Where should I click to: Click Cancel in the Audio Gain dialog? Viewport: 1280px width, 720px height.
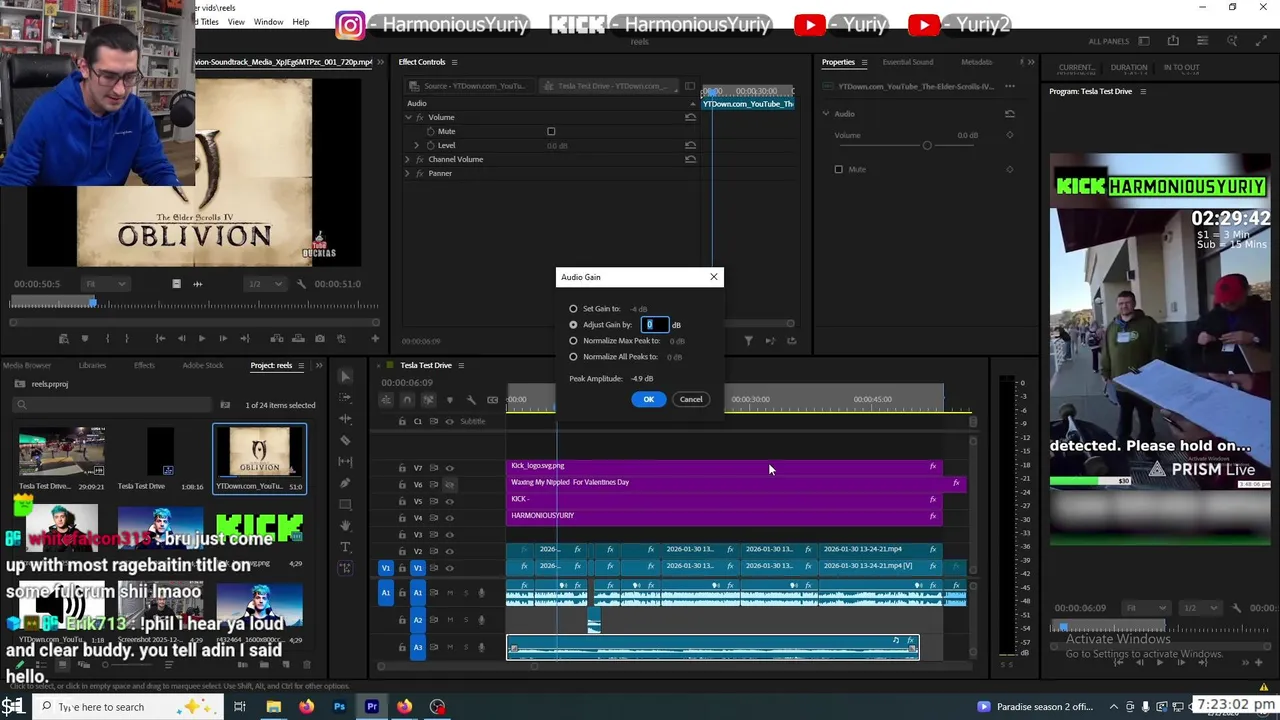tap(691, 399)
